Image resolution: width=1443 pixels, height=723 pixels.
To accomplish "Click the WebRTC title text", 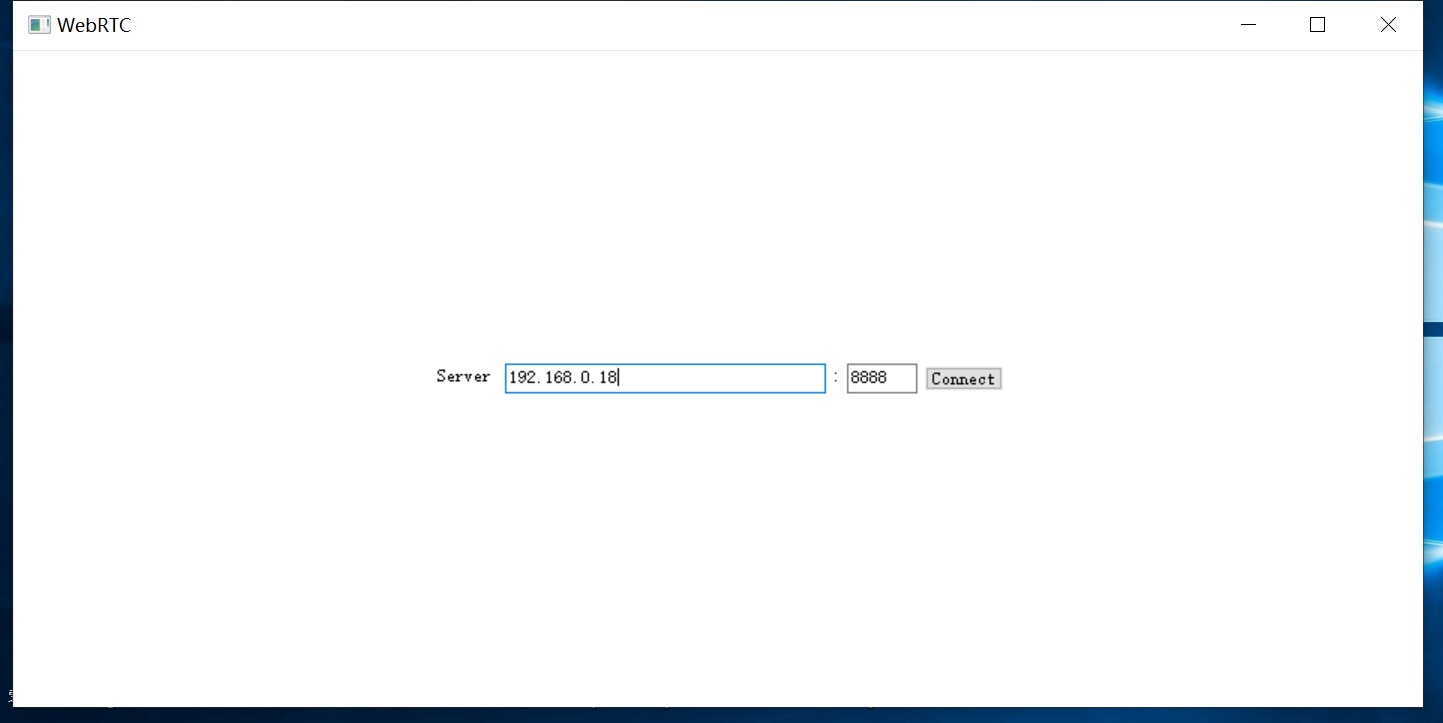I will pyautogui.click(x=95, y=24).
